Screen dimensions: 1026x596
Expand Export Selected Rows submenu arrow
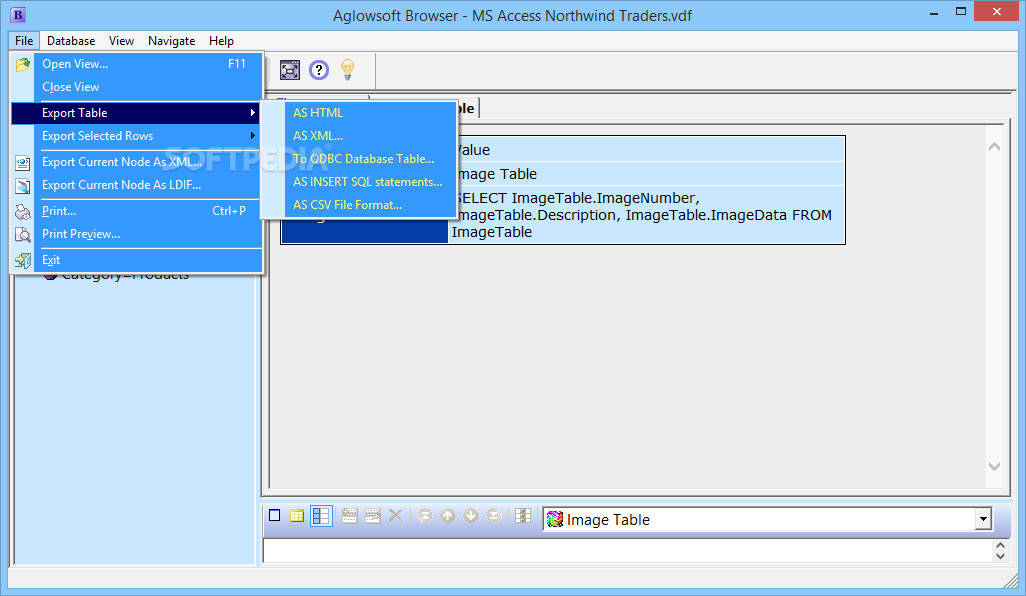[x=253, y=135]
